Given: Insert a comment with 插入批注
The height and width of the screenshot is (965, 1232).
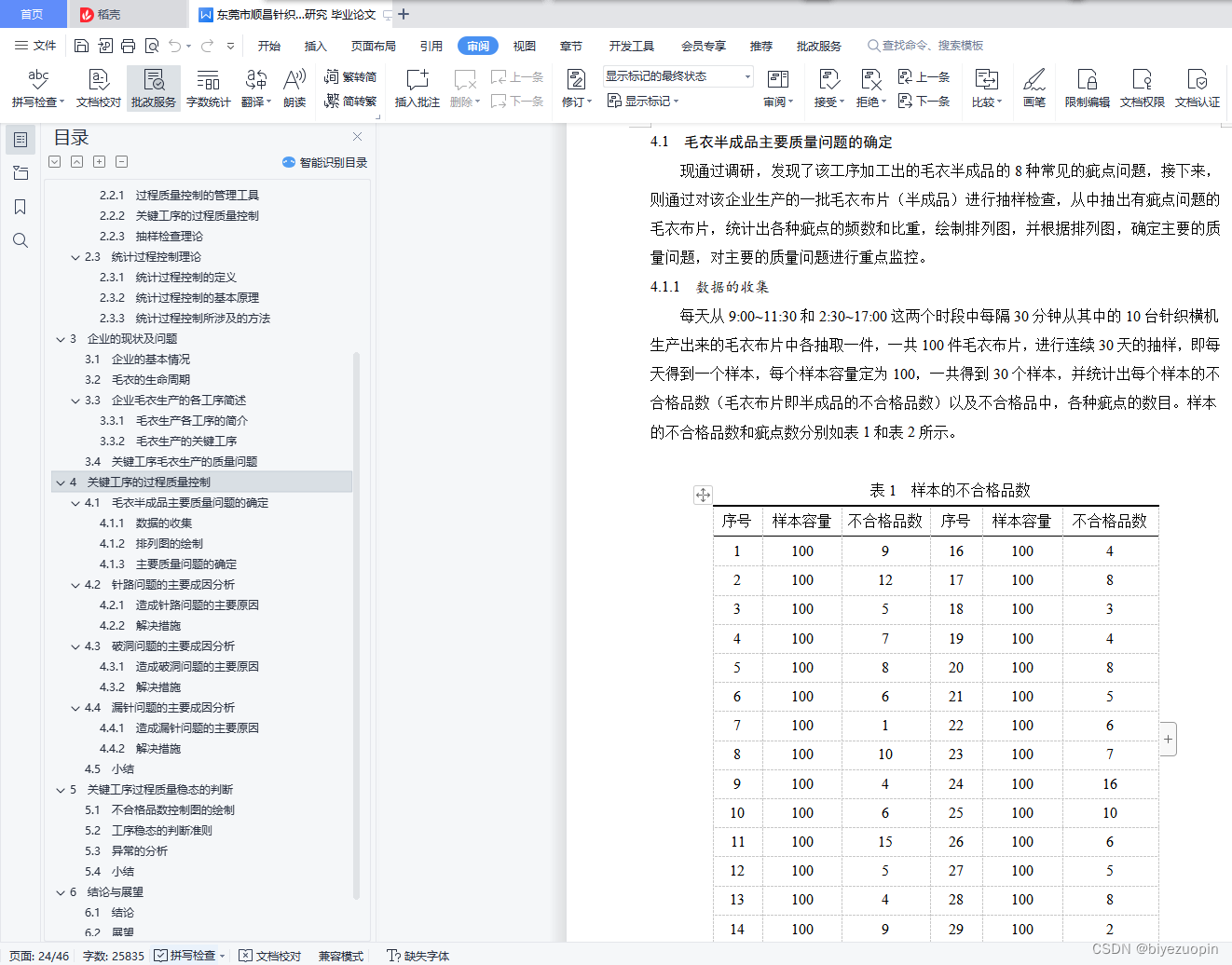Looking at the screenshot, I should click(417, 88).
